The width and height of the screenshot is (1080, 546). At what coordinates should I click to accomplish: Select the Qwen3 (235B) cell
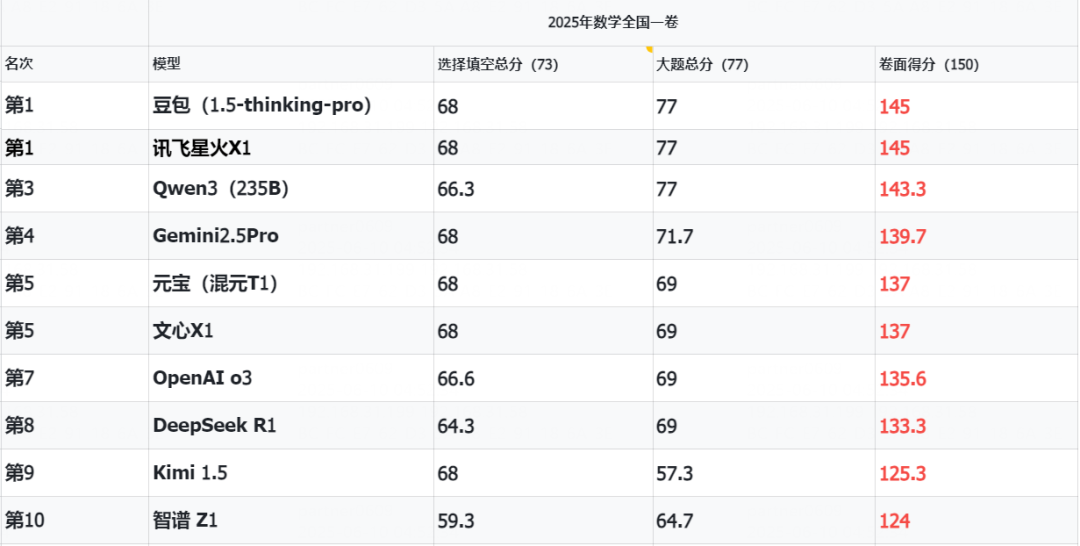click(x=291, y=189)
